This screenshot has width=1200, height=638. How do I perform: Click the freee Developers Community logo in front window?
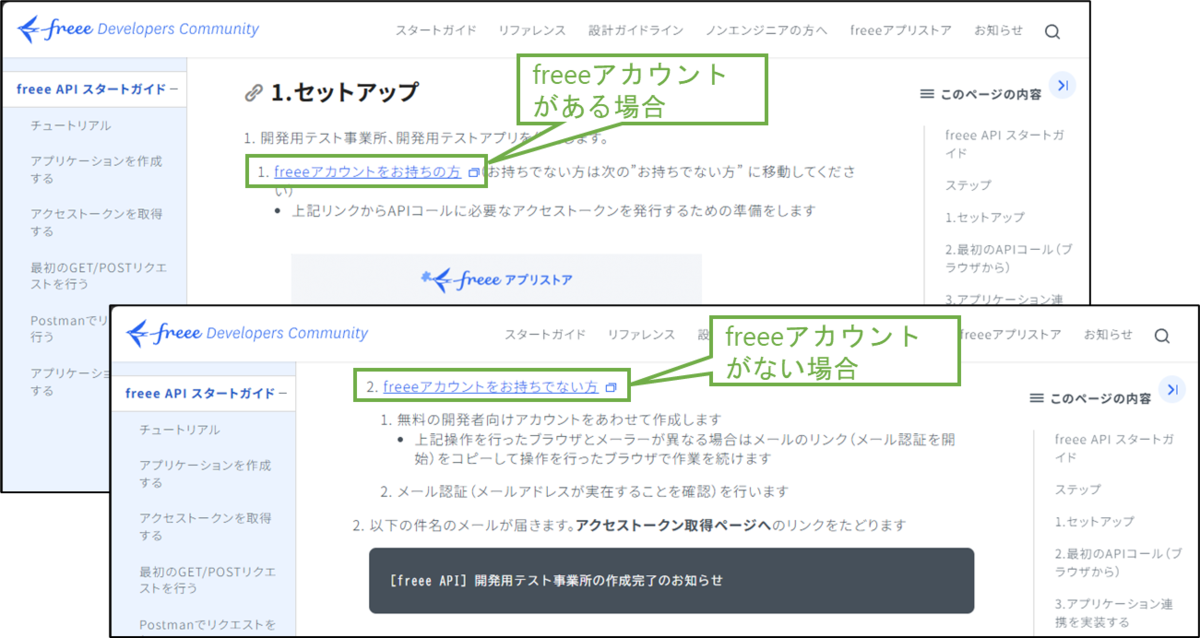point(248,334)
